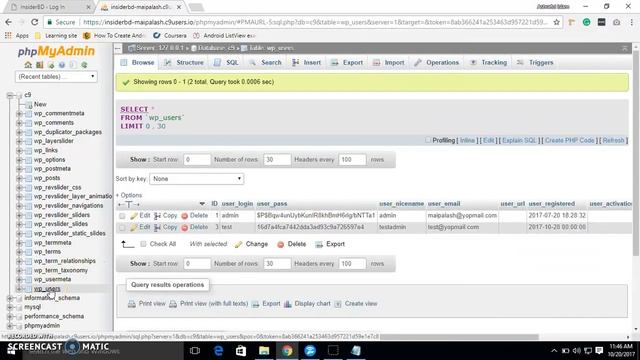The width and height of the screenshot is (640, 360).
Task: Click Print view (with full texts) link
Action: point(214,304)
